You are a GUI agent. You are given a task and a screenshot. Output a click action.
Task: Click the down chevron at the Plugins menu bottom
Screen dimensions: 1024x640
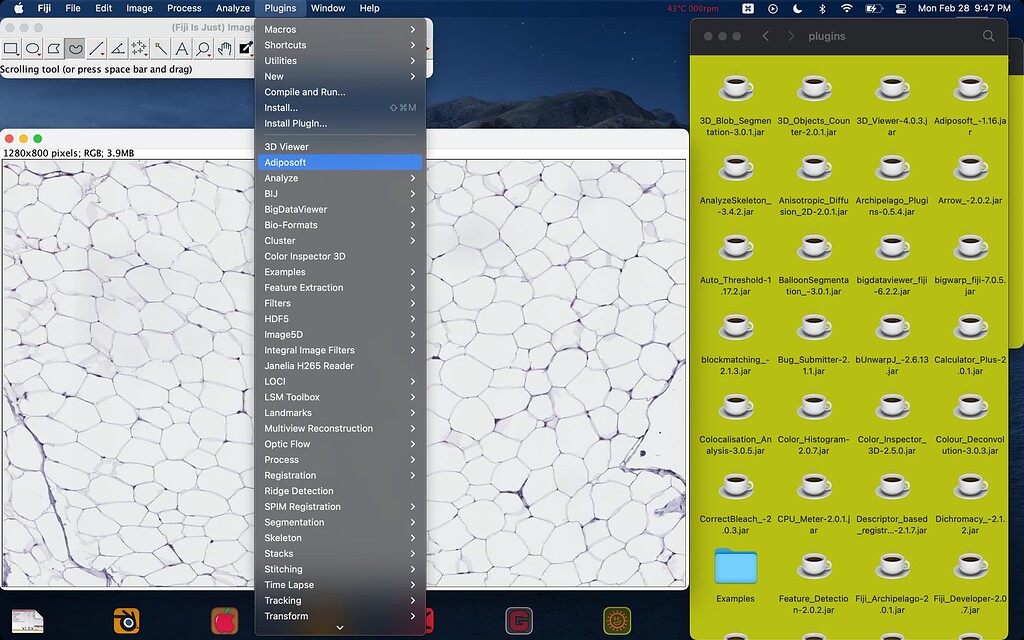point(338,628)
